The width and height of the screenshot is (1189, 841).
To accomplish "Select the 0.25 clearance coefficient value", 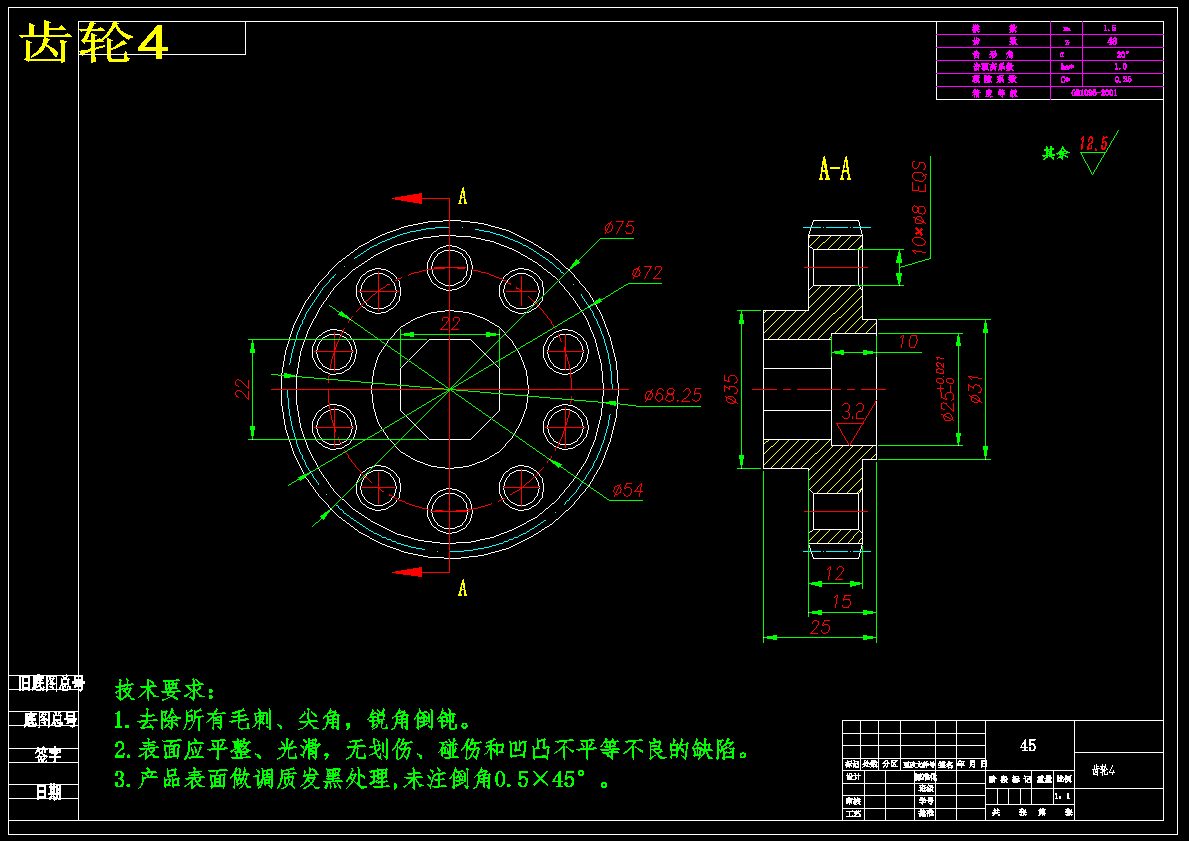I will click(x=1123, y=80).
